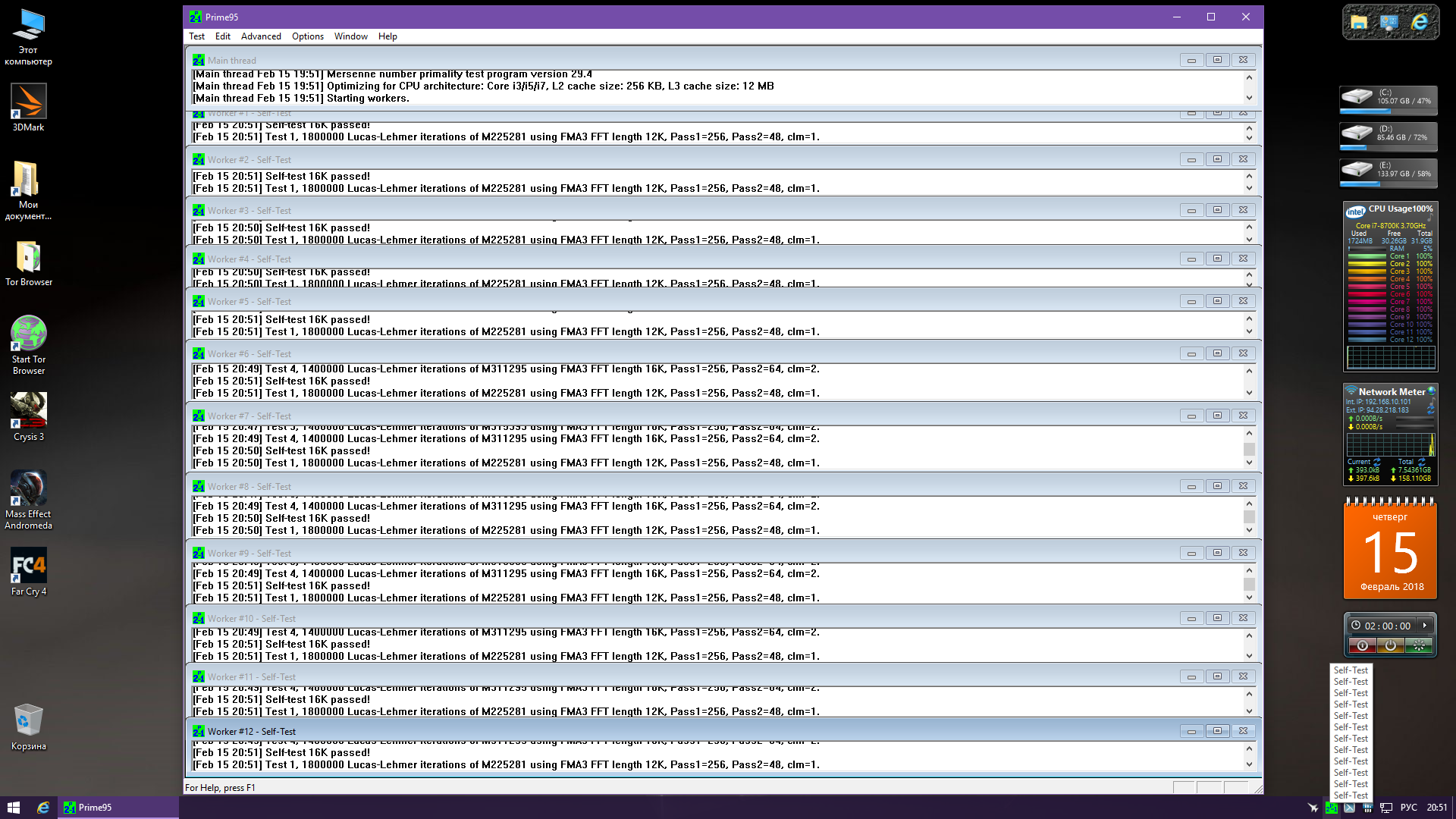Click the РУС language indicator in tray
The width and height of the screenshot is (1456, 819).
(x=1408, y=807)
